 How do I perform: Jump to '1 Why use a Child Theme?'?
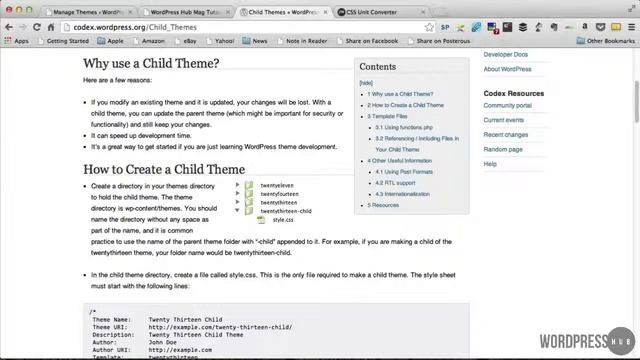400,94
